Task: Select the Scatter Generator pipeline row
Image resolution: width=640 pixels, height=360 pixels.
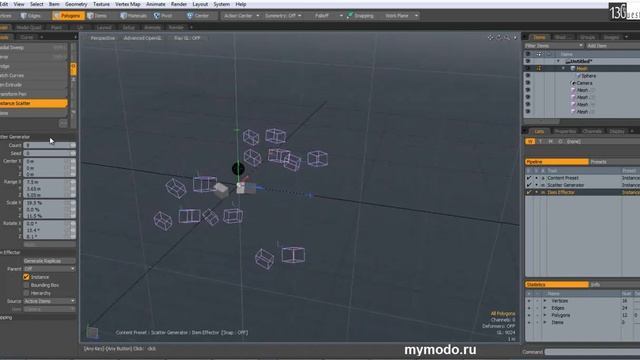Action: 582,185
